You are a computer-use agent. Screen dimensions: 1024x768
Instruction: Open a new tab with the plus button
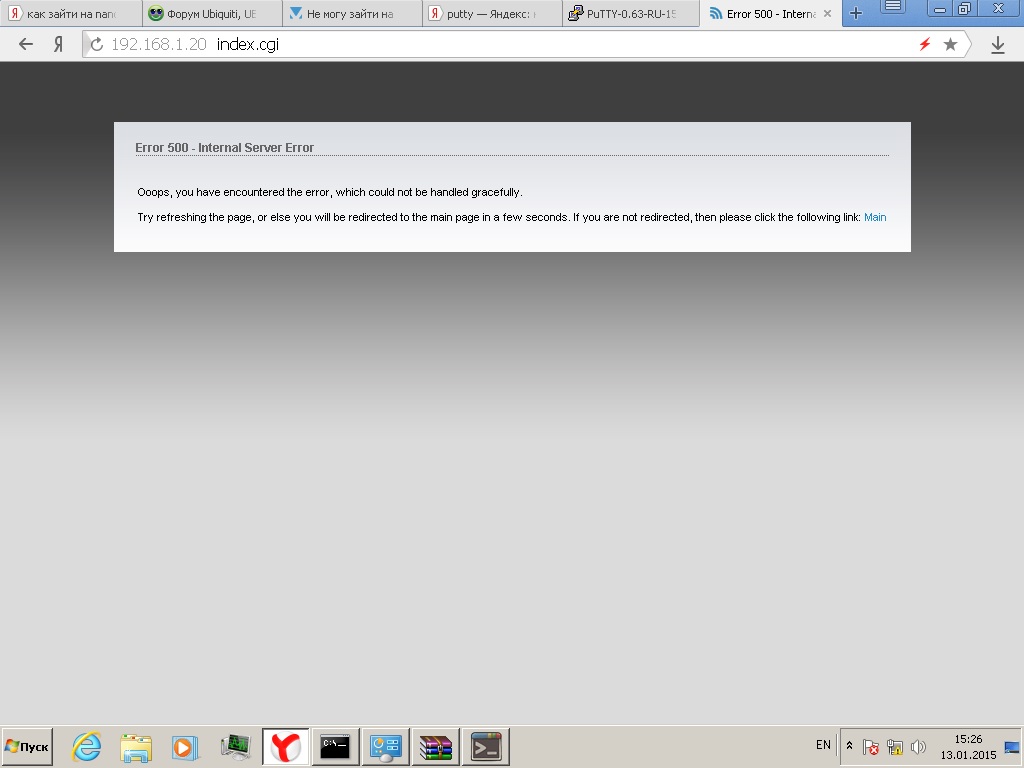coord(856,13)
